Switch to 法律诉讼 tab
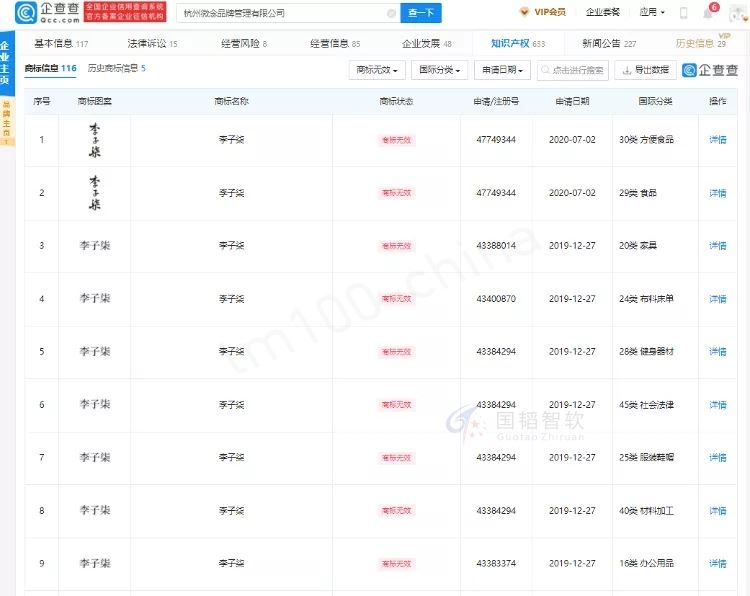 pos(152,44)
